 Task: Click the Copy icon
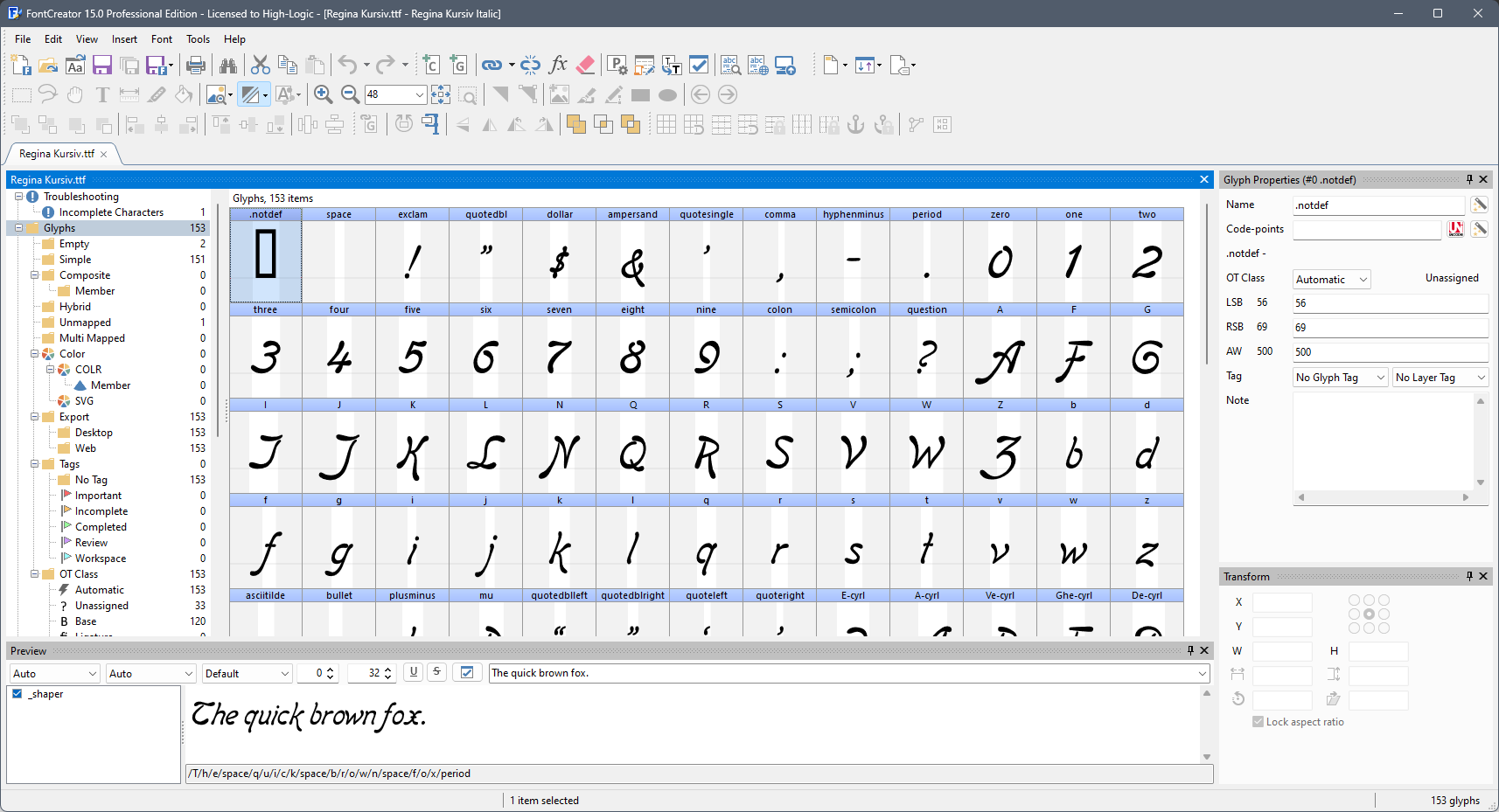coord(287,65)
